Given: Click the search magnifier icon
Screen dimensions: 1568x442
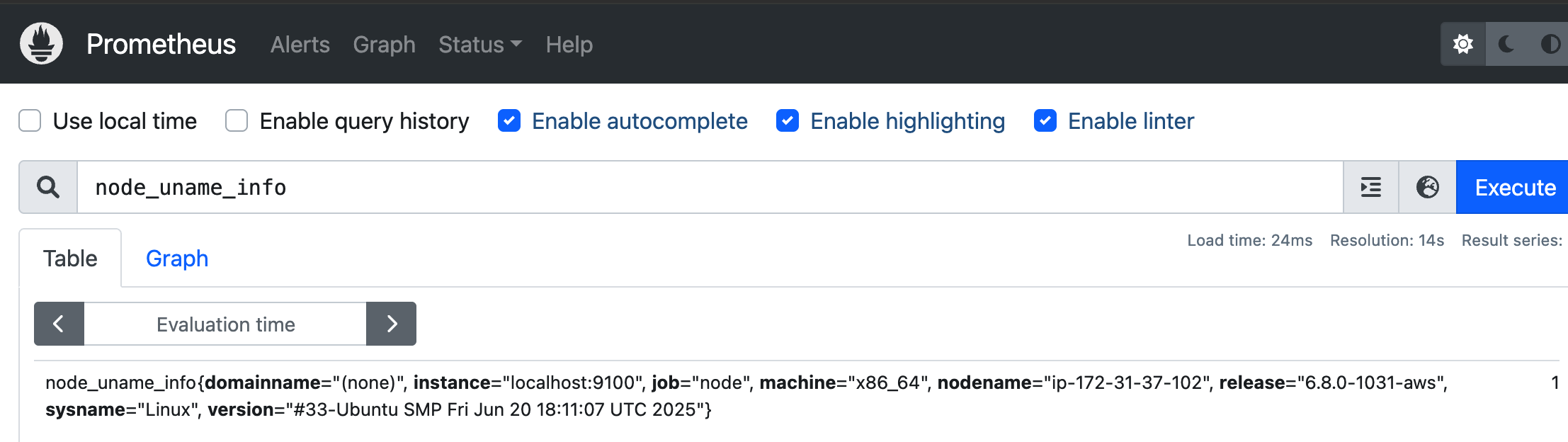Looking at the screenshot, I should [x=48, y=187].
